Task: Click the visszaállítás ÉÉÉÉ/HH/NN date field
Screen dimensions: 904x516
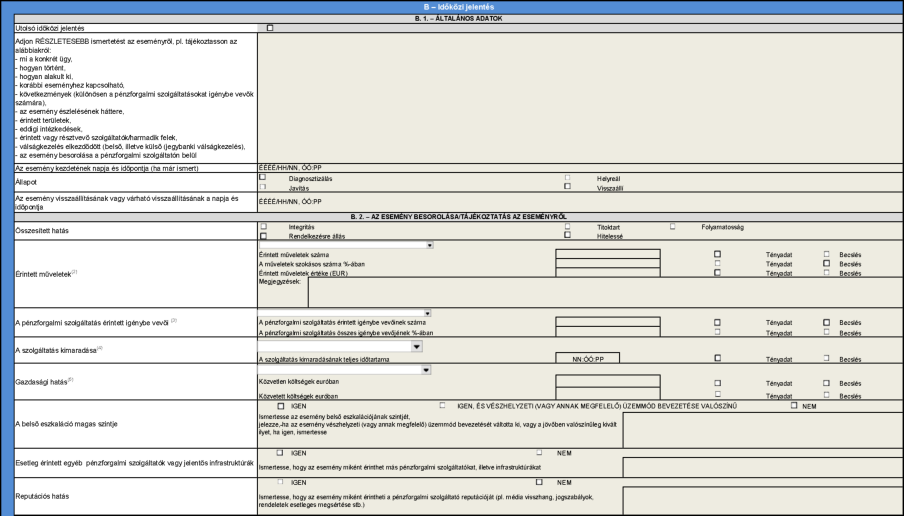Action: pos(580,202)
